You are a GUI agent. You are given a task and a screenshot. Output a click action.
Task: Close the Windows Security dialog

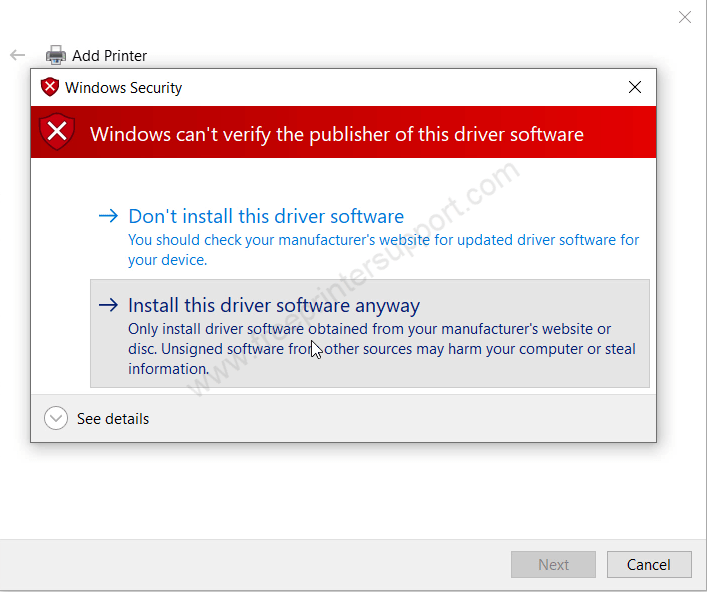635,87
